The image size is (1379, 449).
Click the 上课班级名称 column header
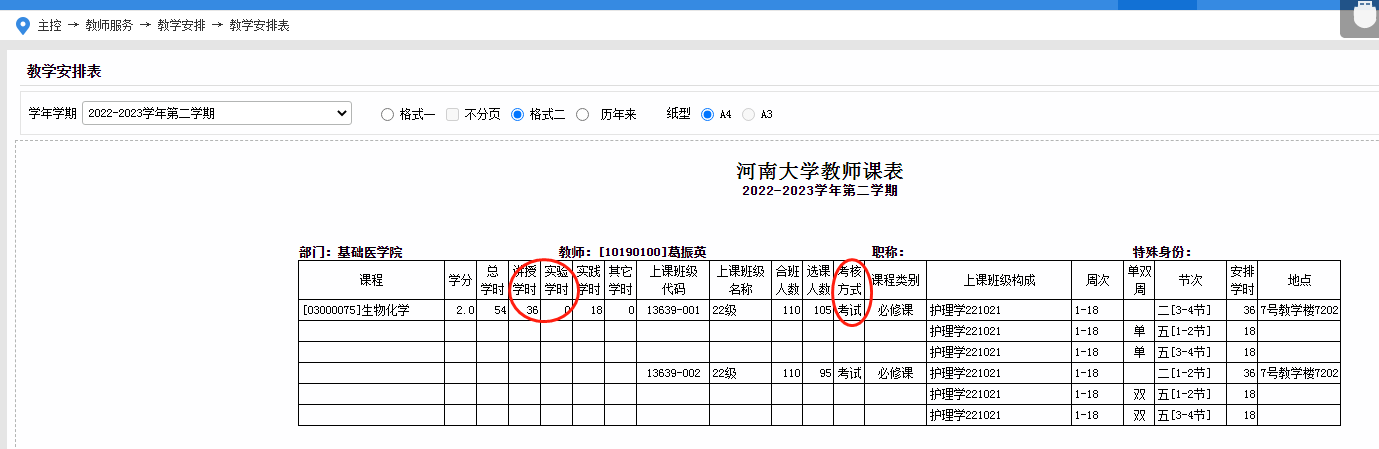[740, 280]
